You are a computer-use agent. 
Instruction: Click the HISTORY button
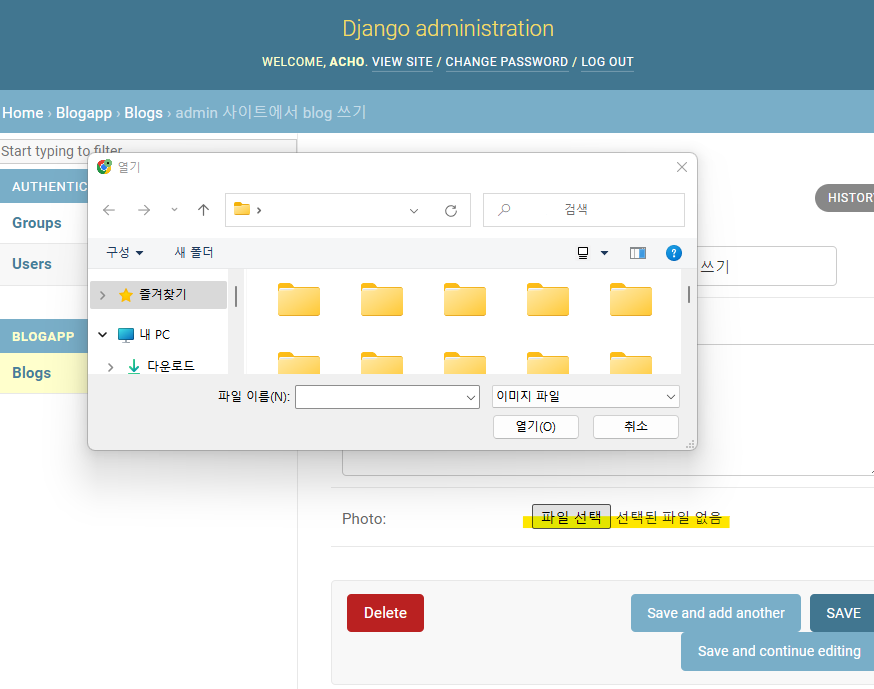(x=846, y=198)
